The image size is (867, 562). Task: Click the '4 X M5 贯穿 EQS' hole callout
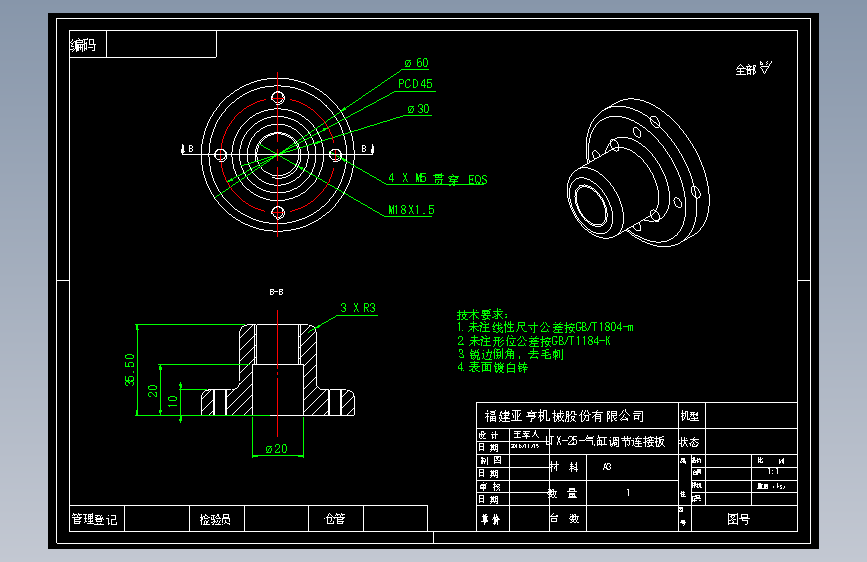pyautogui.click(x=437, y=179)
